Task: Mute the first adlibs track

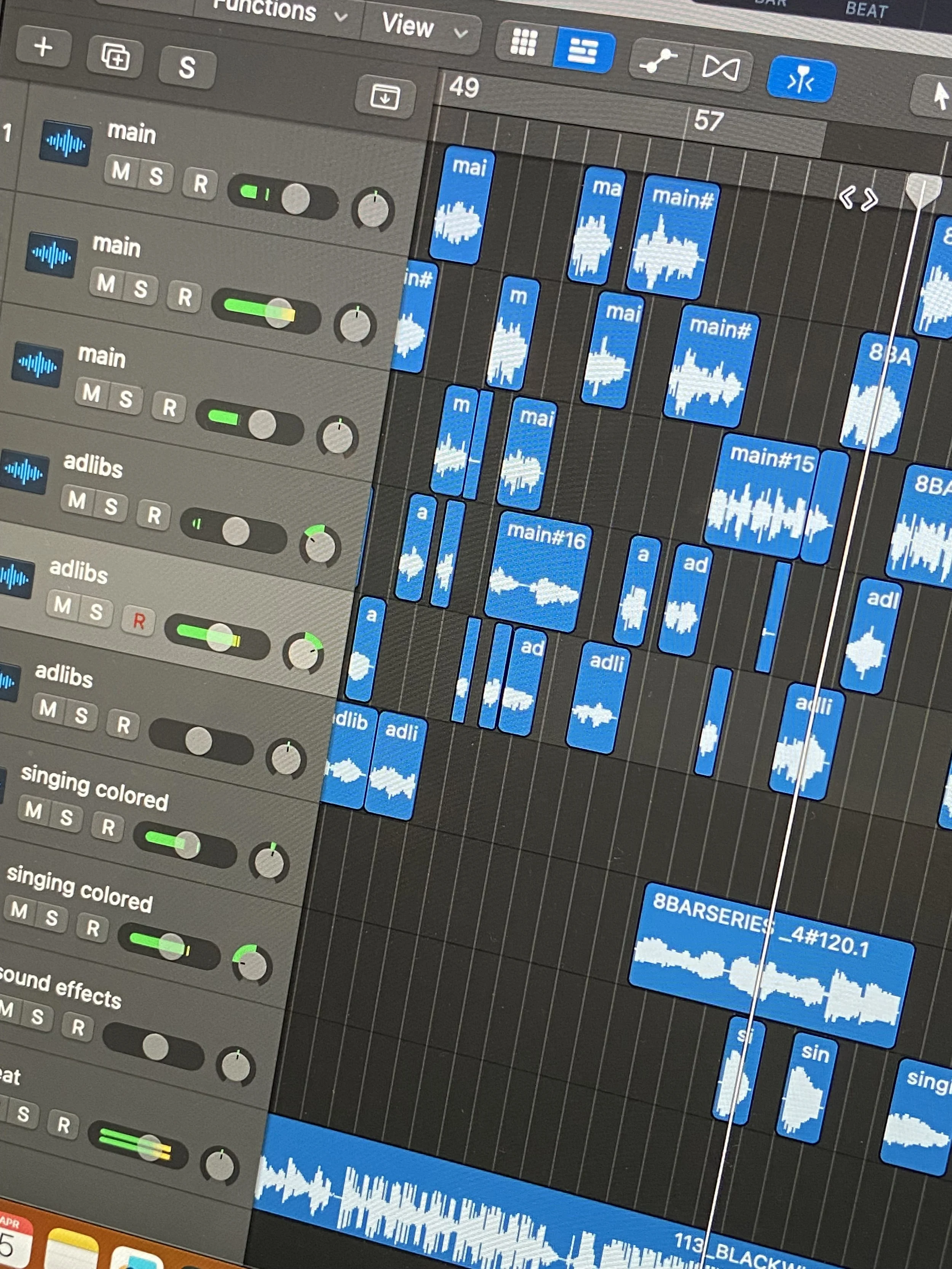Action: pyautogui.click(x=77, y=500)
